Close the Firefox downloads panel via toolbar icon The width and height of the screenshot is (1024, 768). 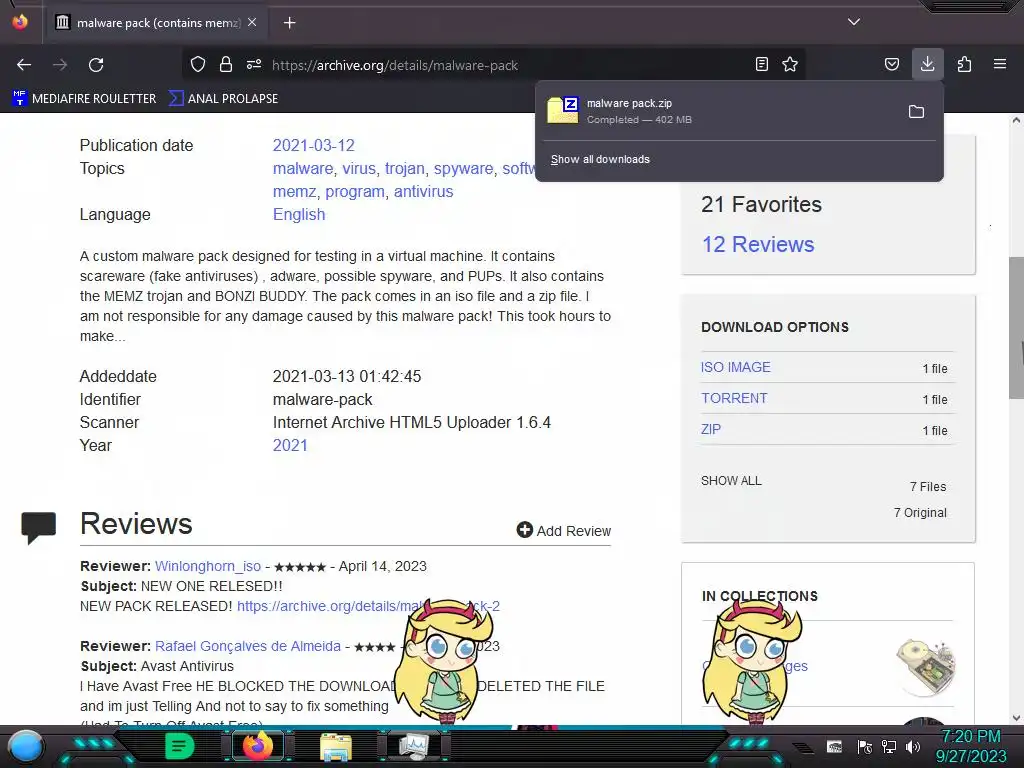pos(927,64)
